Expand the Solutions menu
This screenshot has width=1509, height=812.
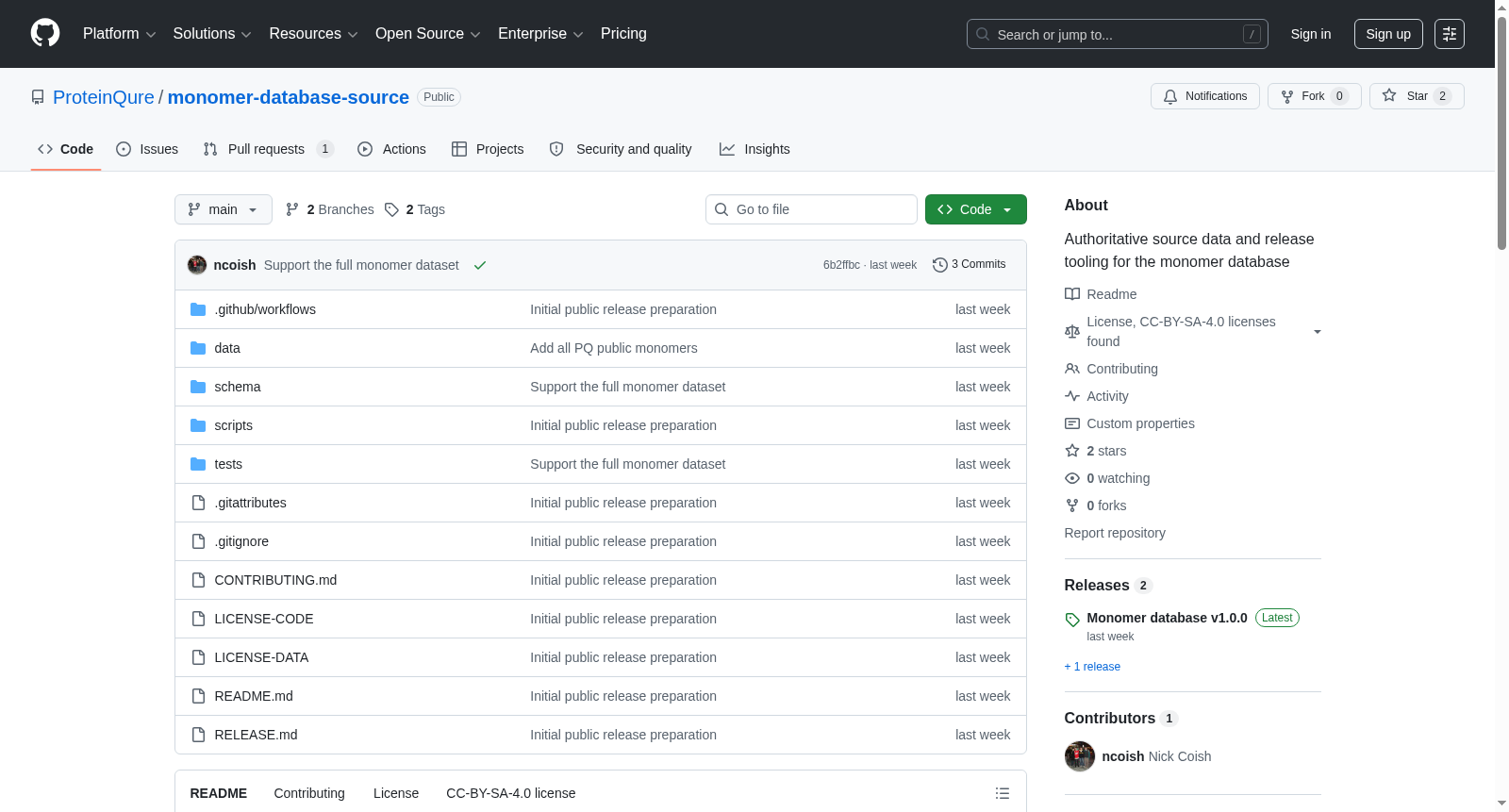coord(212,34)
